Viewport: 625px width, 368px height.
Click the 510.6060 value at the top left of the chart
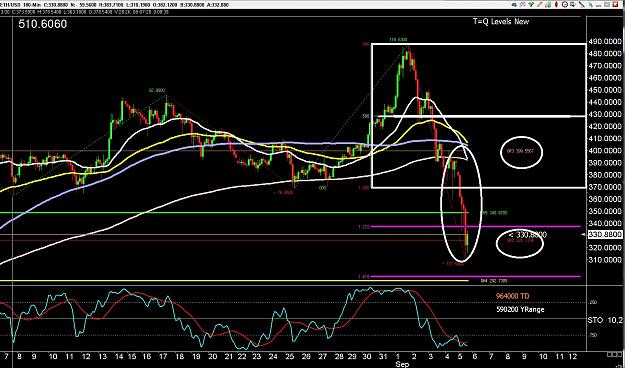pyautogui.click(x=43, y=24)
